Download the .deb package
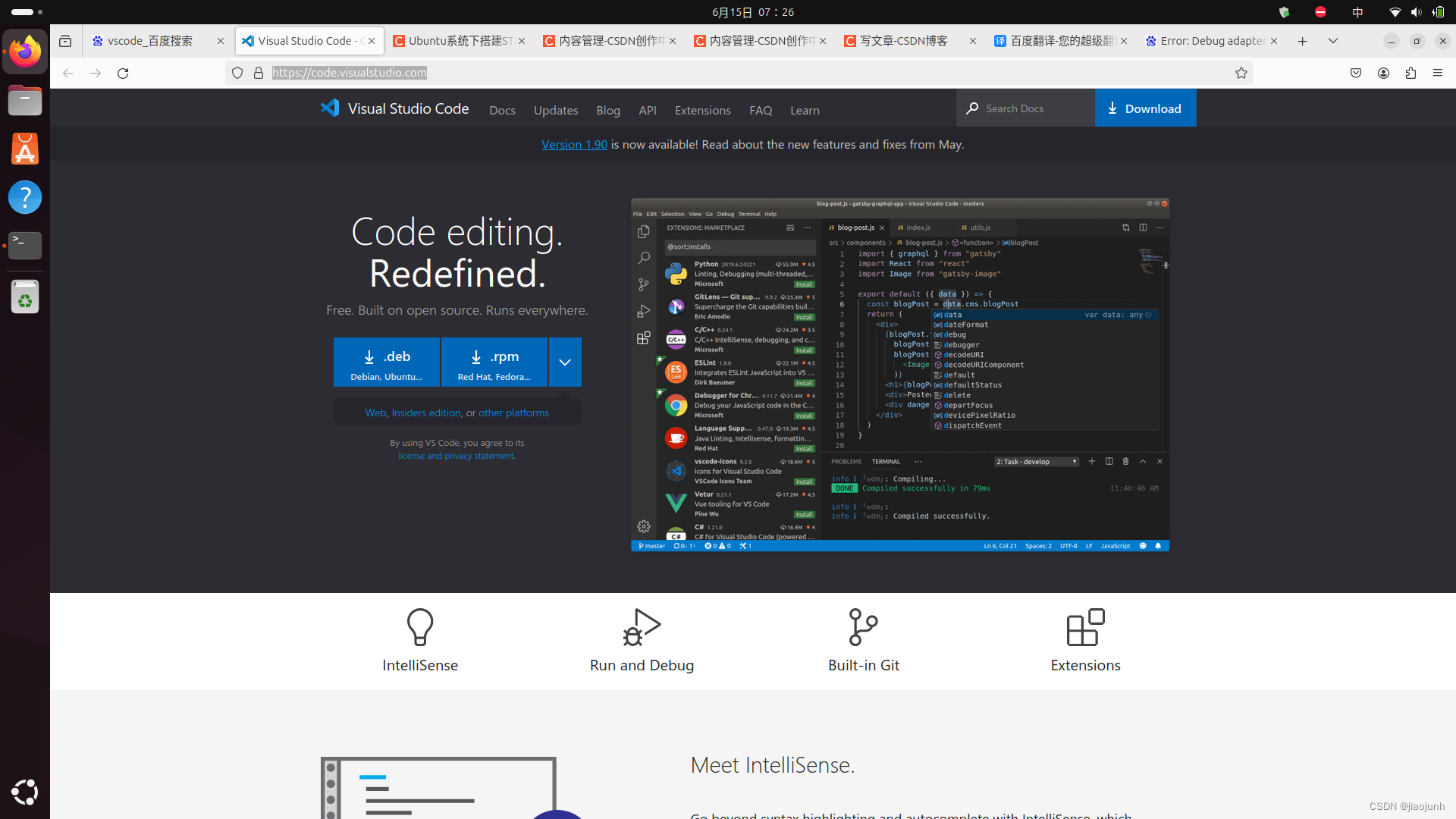Viewport: 1456px width, 819px height. click(387, 362)
